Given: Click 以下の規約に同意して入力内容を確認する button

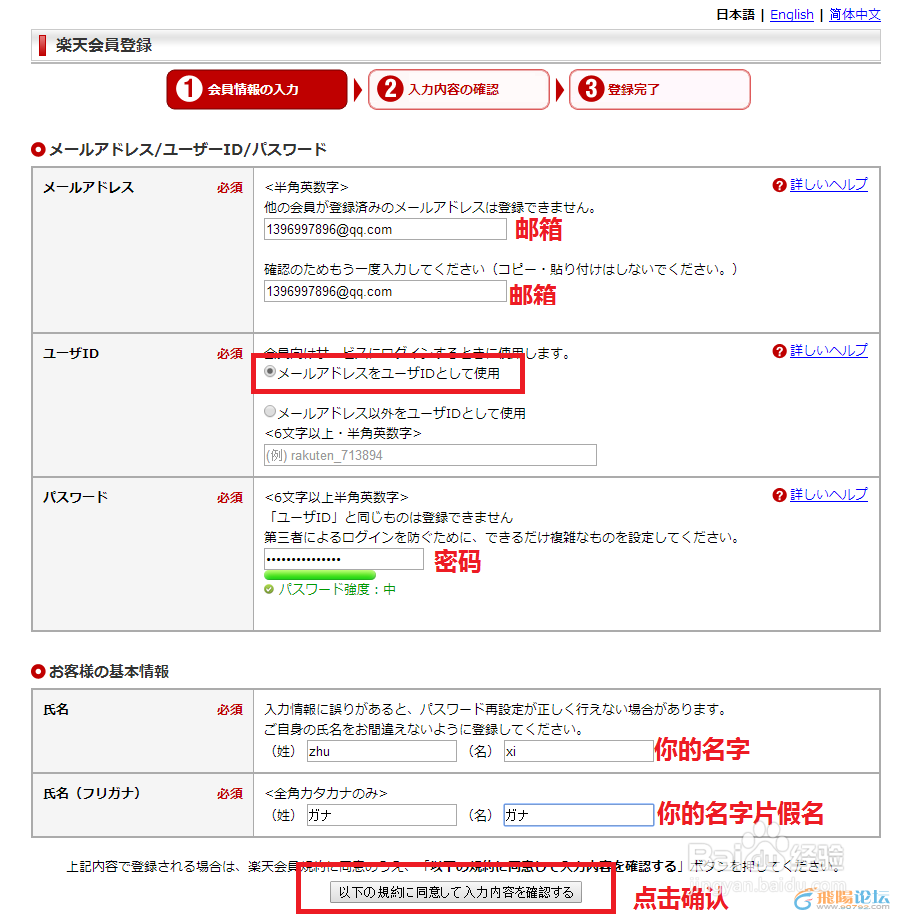Looking at the screenshot, I should tap(456, 892).
